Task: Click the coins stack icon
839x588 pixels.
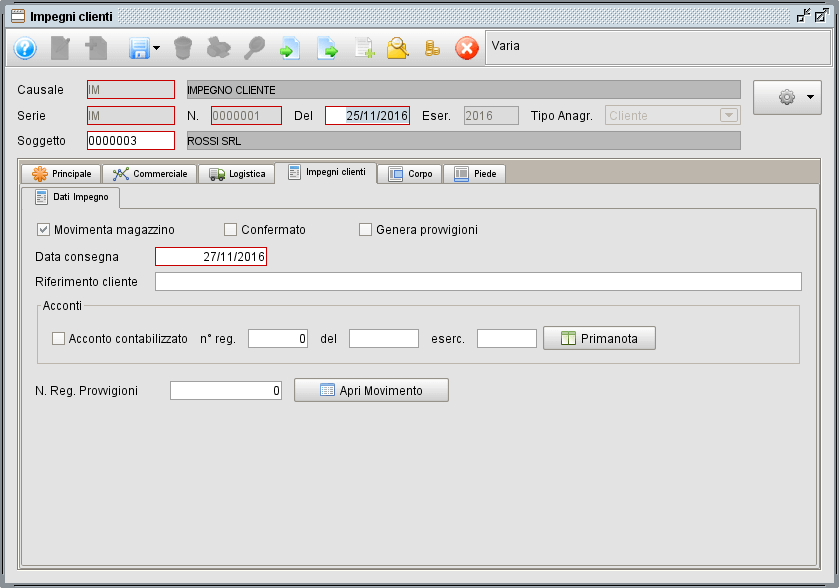Action: click(x=432, y=48)
